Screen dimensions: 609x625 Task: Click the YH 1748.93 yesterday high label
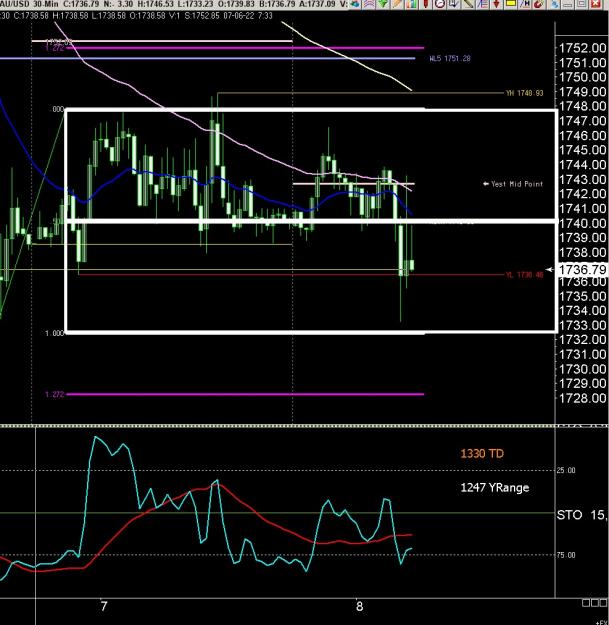[x=524, y=93]
